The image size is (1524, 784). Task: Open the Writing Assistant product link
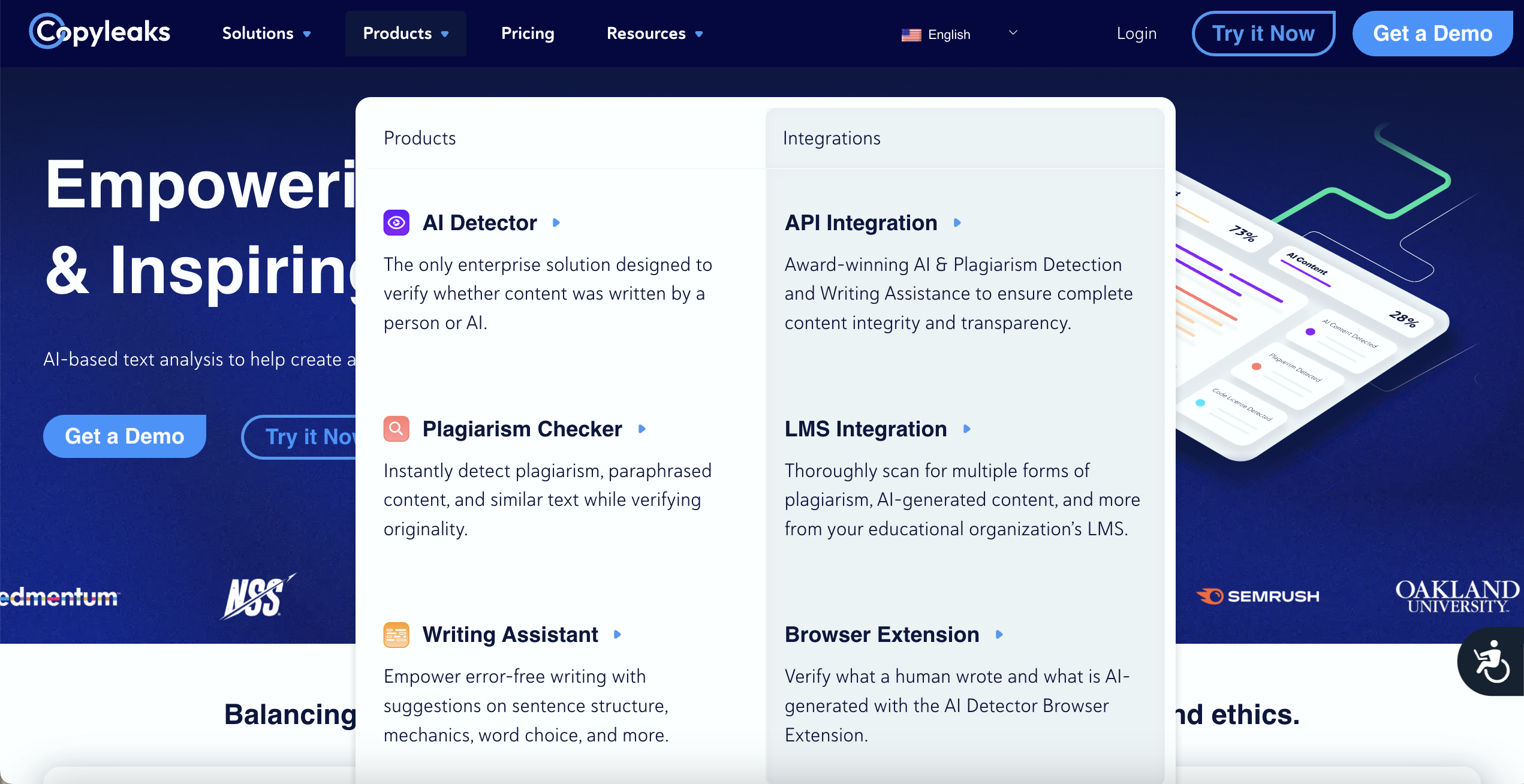510,634
